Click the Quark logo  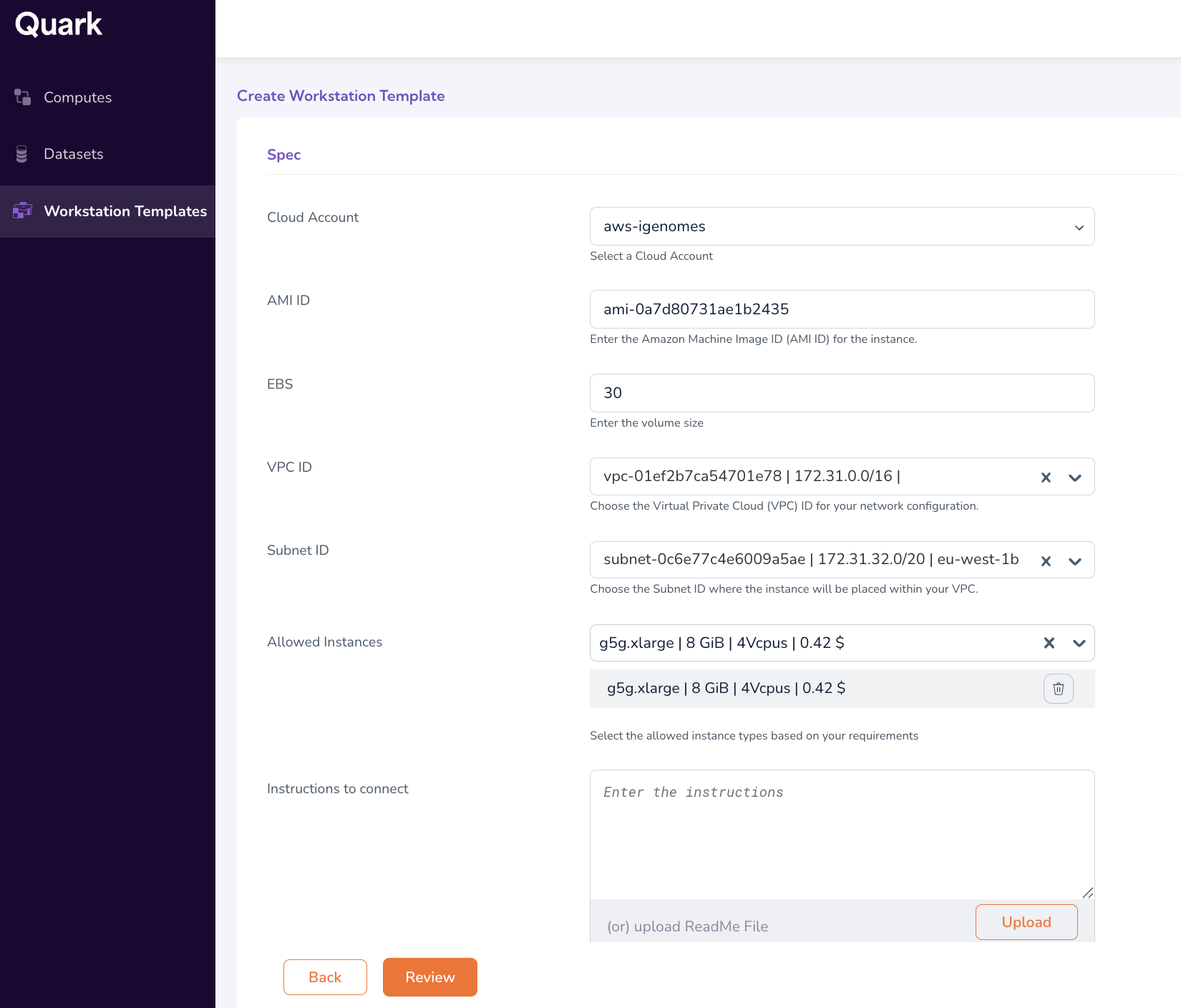(x=59, y=24)
